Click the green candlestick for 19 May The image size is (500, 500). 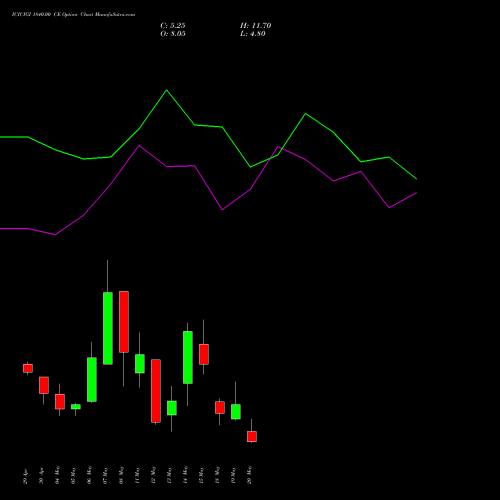(x=236, y=412)
